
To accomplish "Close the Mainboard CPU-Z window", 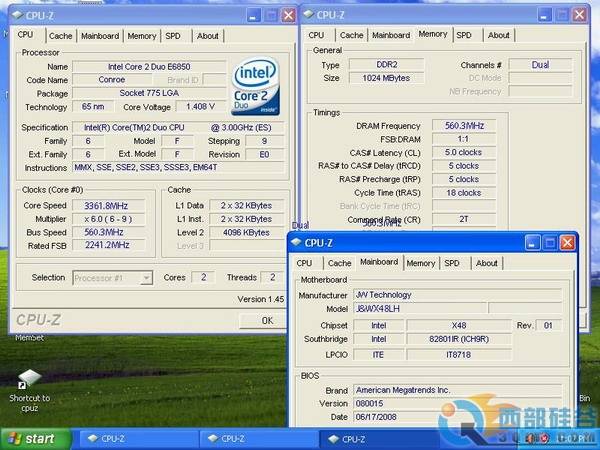I will click(567, 243).
